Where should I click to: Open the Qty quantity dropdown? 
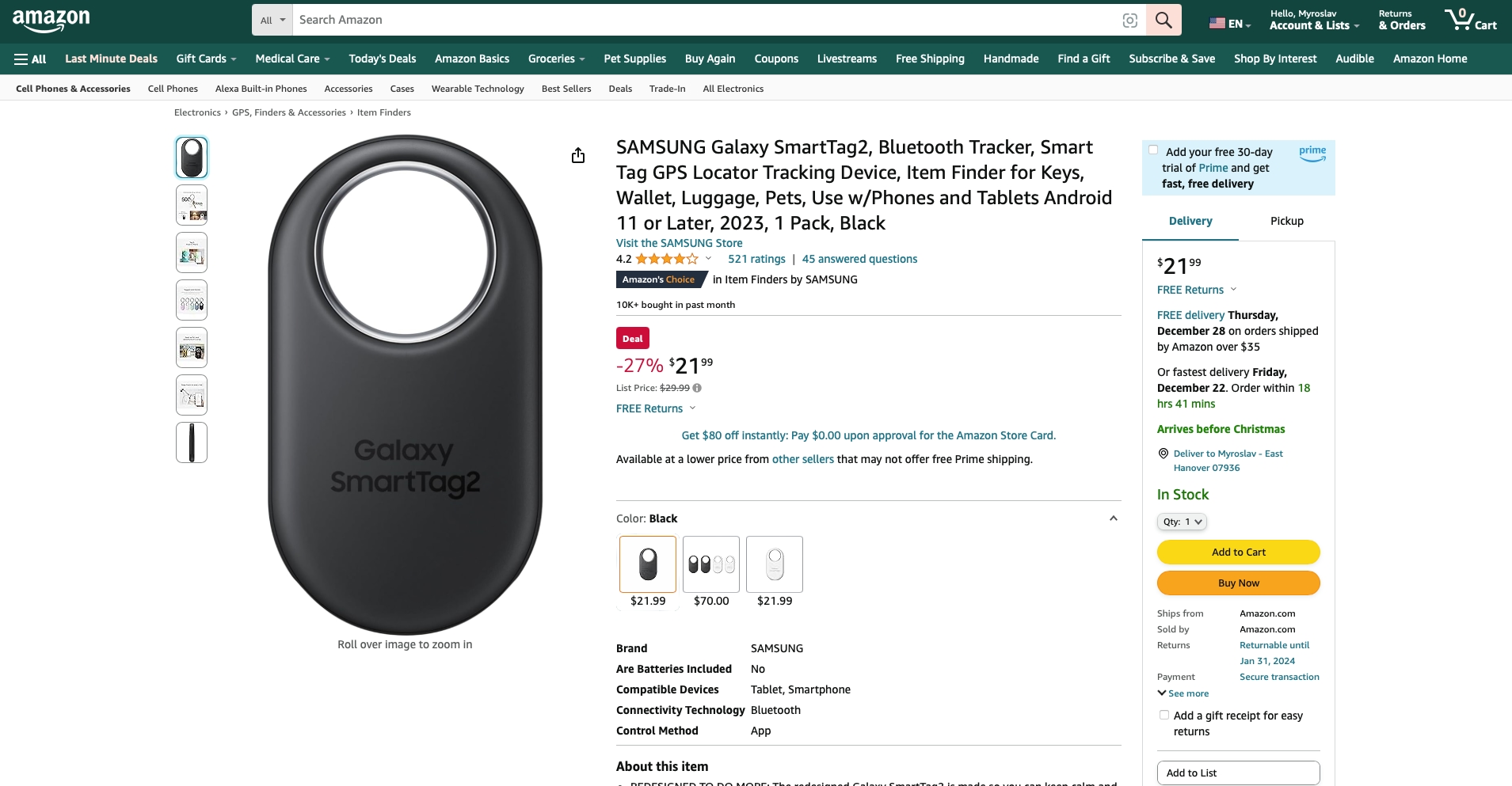click(x=1182, y=522)
